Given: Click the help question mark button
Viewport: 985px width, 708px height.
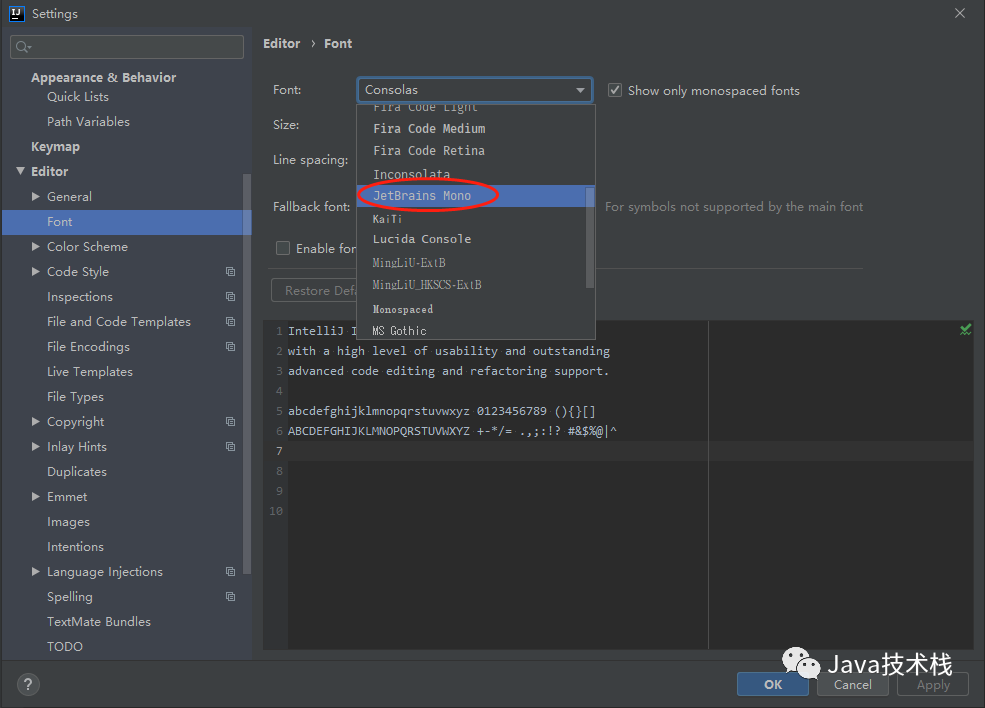Looking at the screenshot, I should coord(28,684).
